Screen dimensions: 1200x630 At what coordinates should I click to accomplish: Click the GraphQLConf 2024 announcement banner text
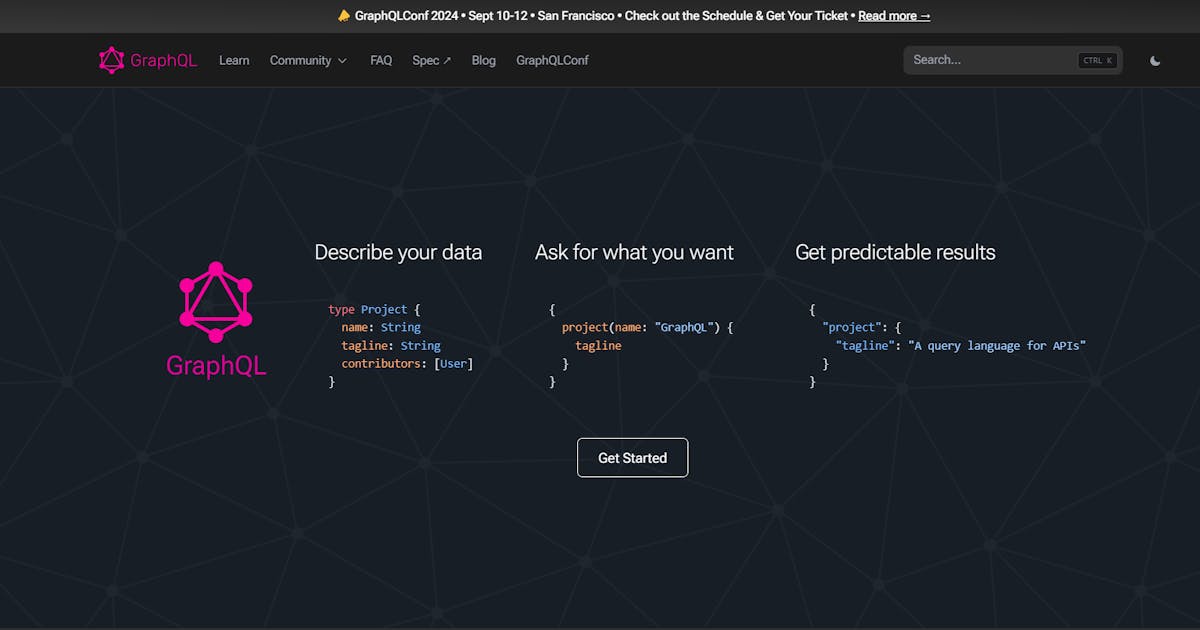(605, 16)
